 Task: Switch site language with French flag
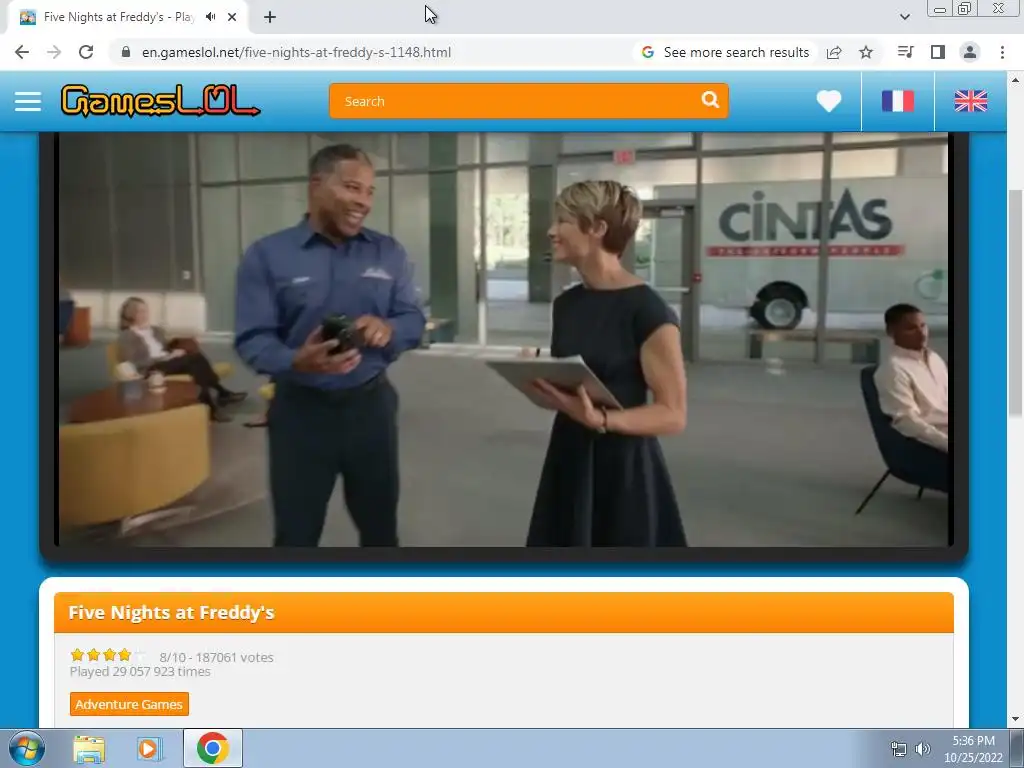click(x=898, y=101)
